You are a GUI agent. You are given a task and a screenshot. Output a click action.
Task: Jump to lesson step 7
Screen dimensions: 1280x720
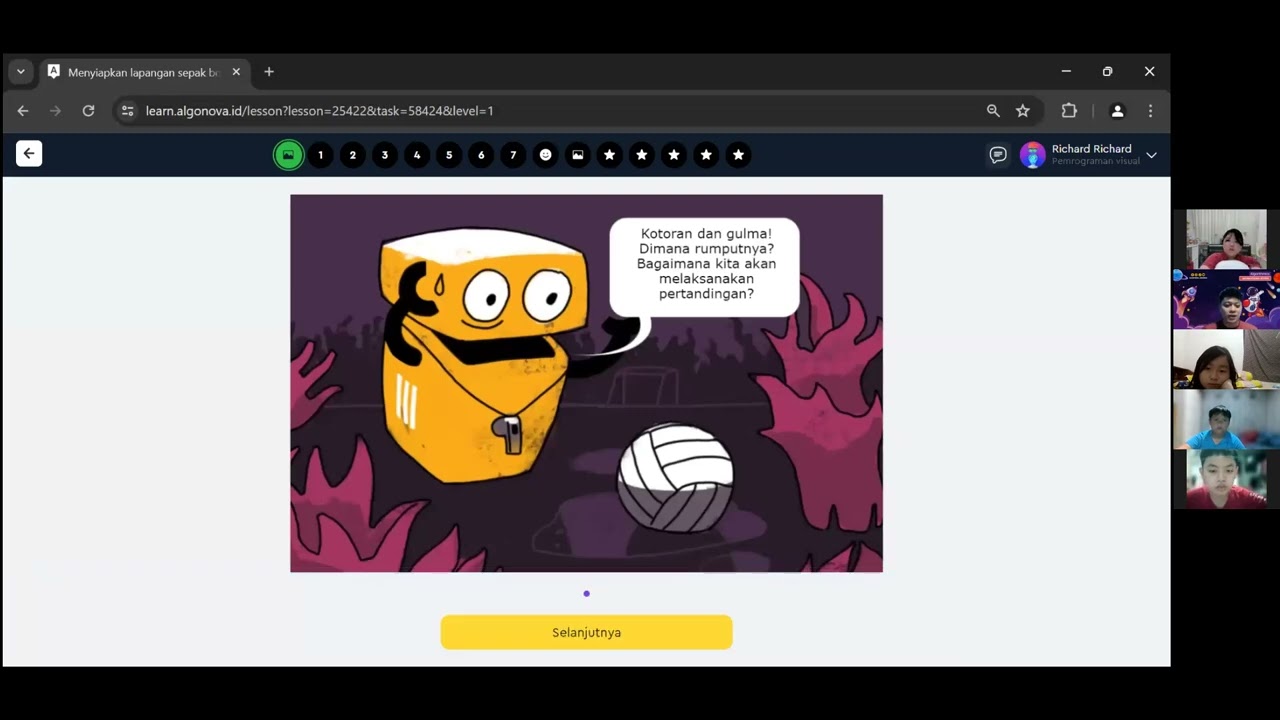pos(513,155)
